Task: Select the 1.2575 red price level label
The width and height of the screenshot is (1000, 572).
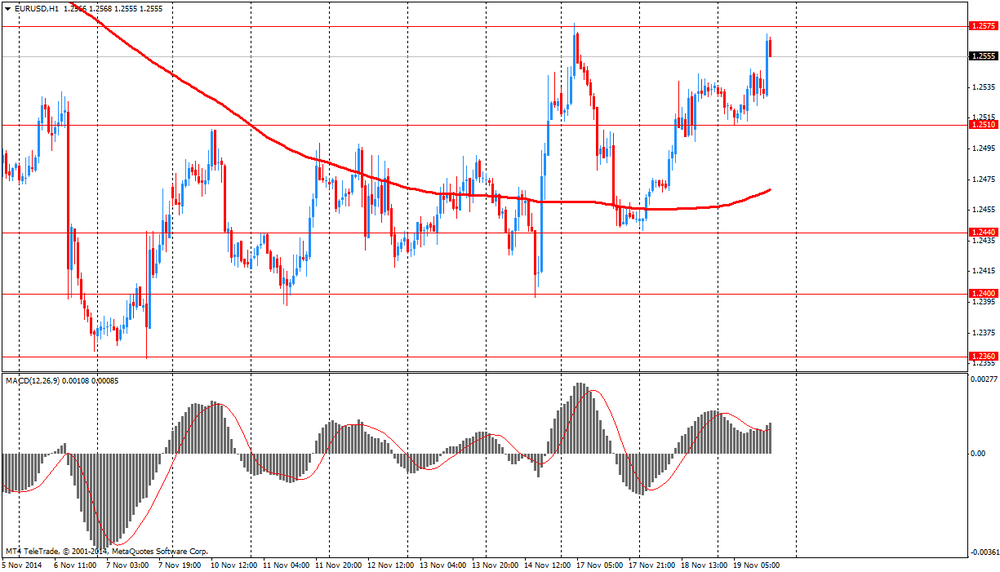Action: [983, 26]
